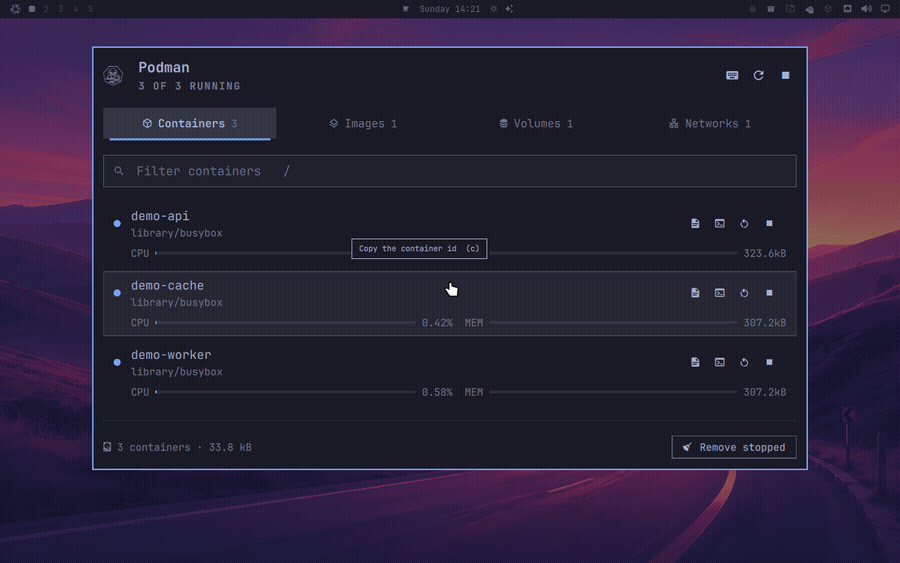This screenshot has height=563, width=900.
Task: Open the launcher icon in the top bar
Action: point(15,9)
